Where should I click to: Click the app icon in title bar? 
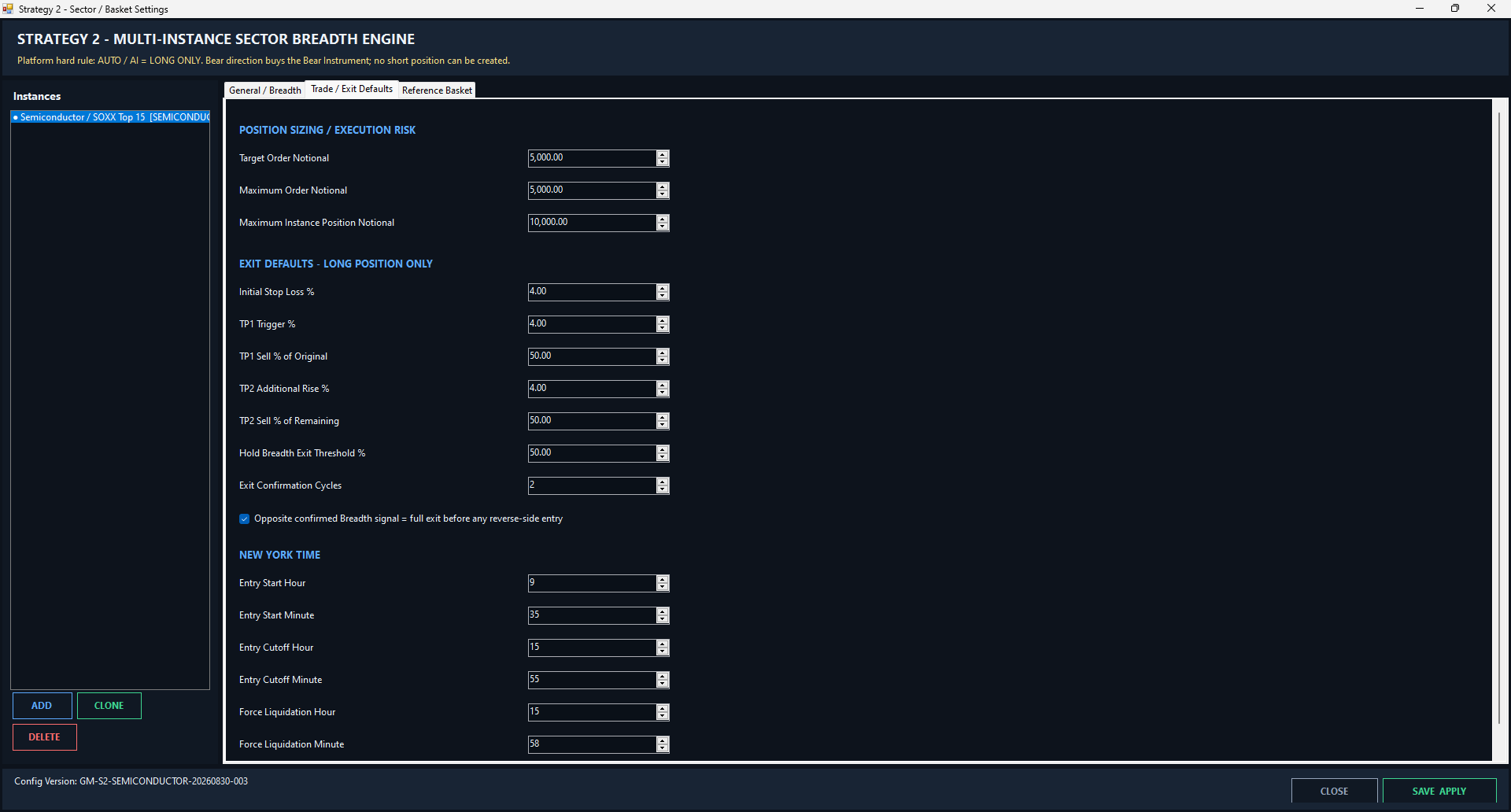tap(8, 9)
